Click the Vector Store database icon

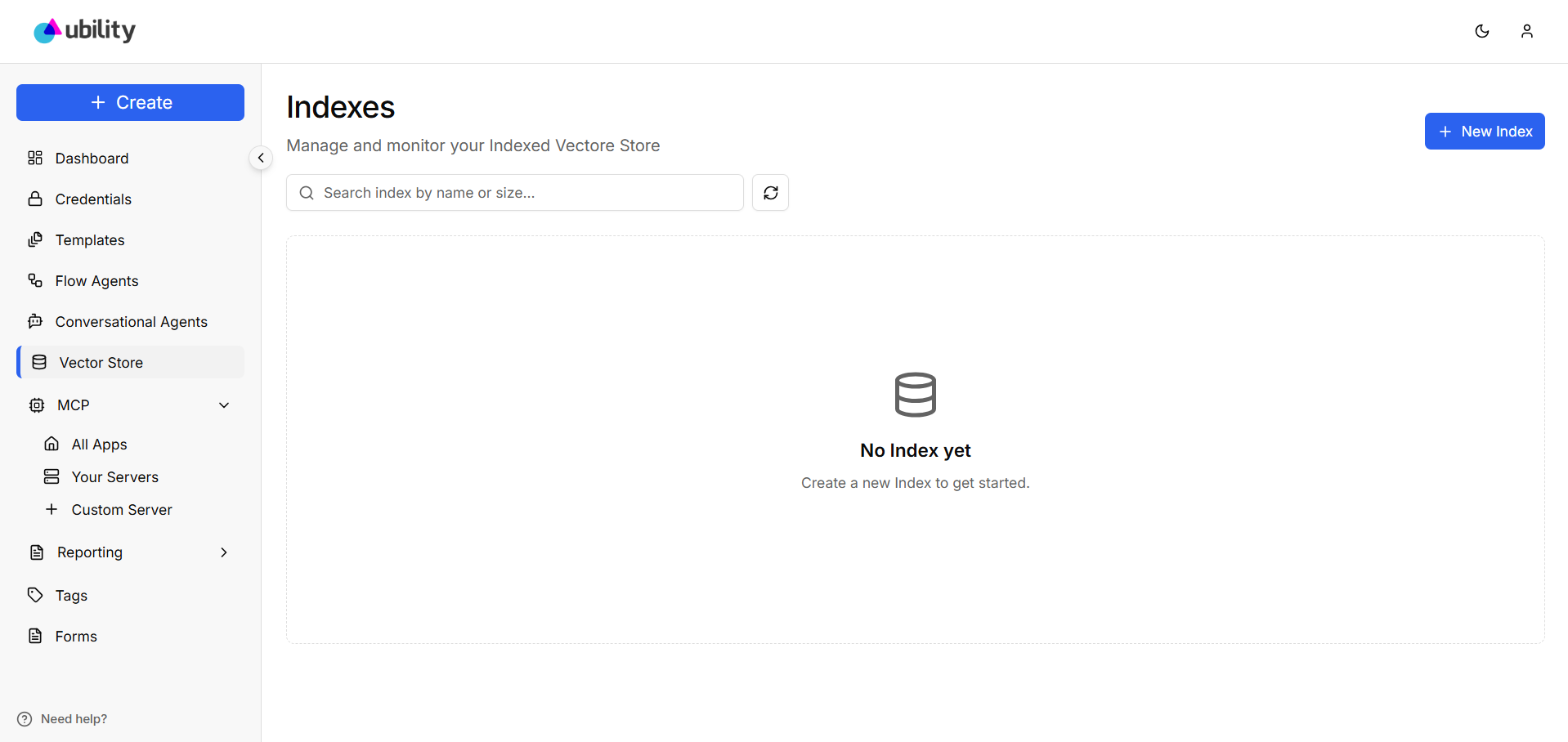coord(38,362)
